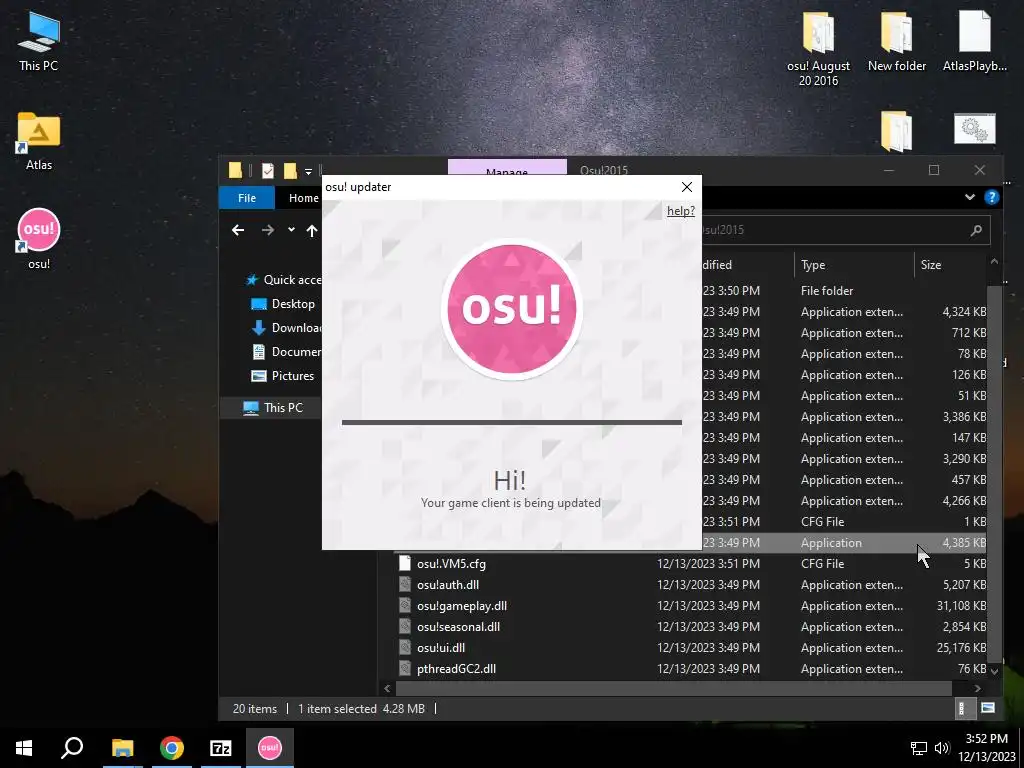This screenshot has width=1024, height=768.
Task: Open Properties from quick access toolbar
Action: pos(268,170)
